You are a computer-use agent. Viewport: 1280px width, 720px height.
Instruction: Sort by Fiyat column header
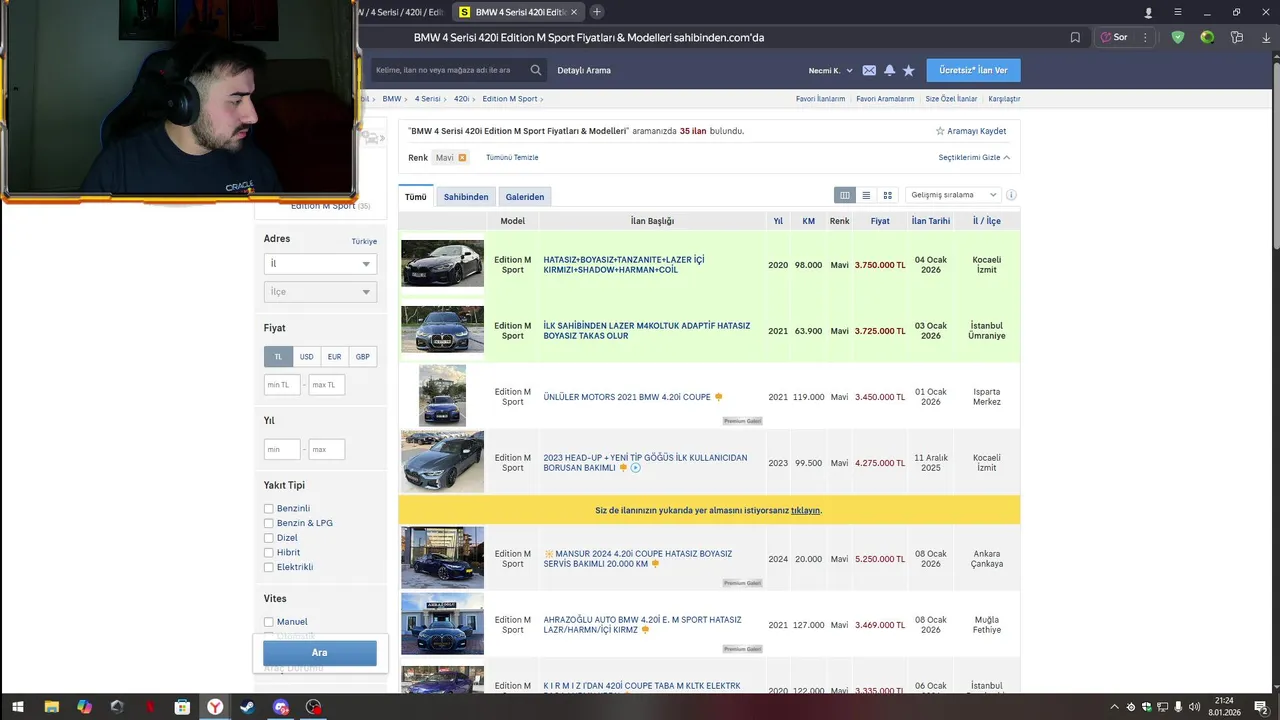coord(880,221)
